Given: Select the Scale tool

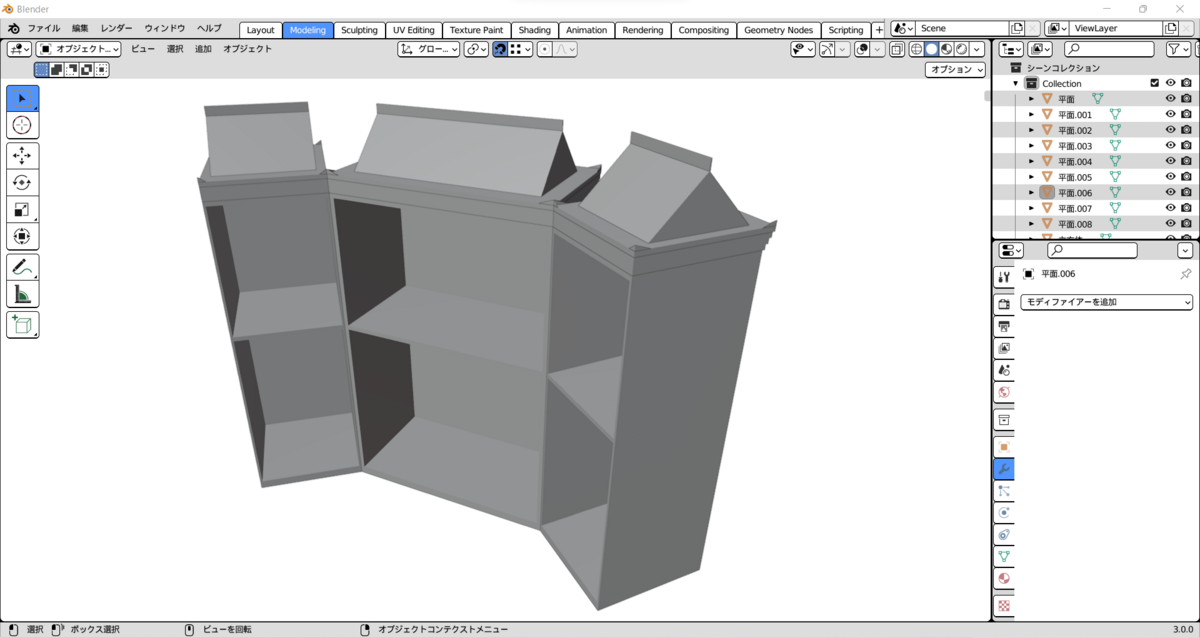Looking at the screenshot, I should point(22,210).
